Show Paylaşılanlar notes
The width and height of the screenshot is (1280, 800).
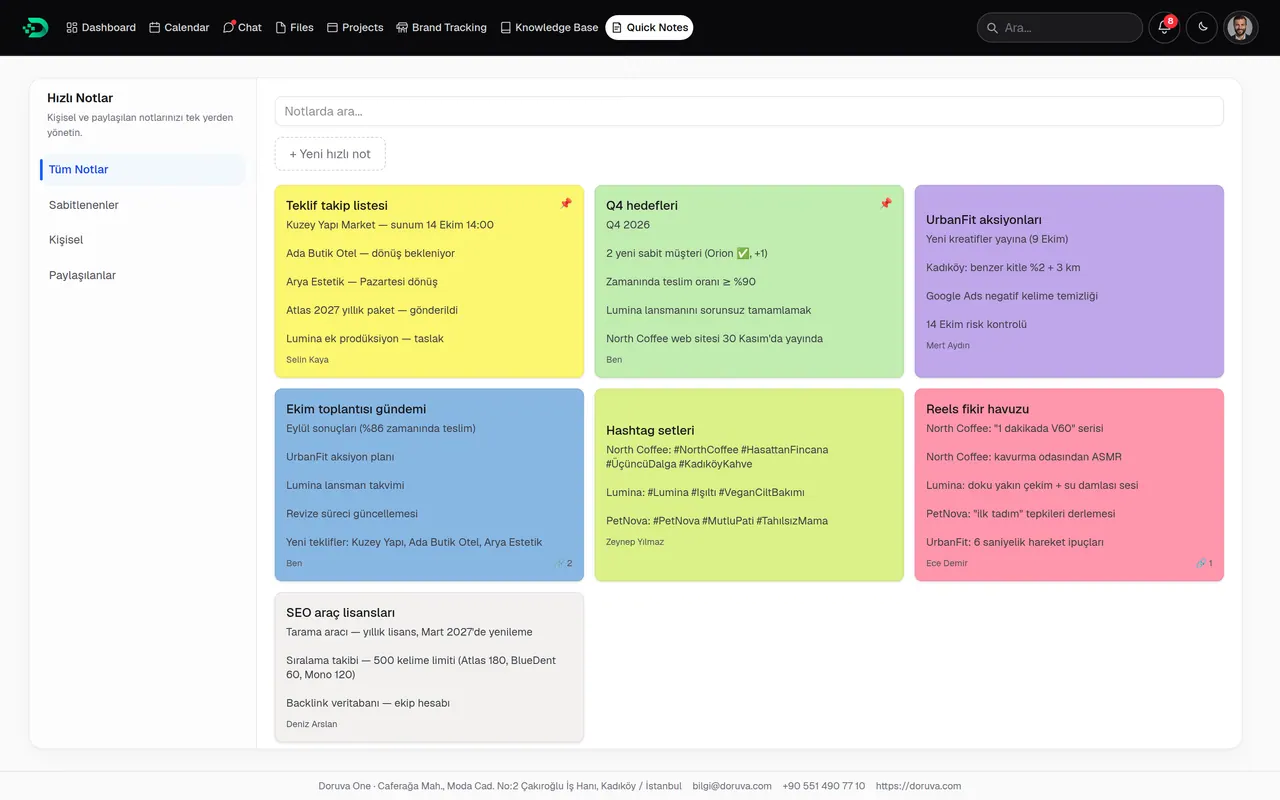(143, 275)
